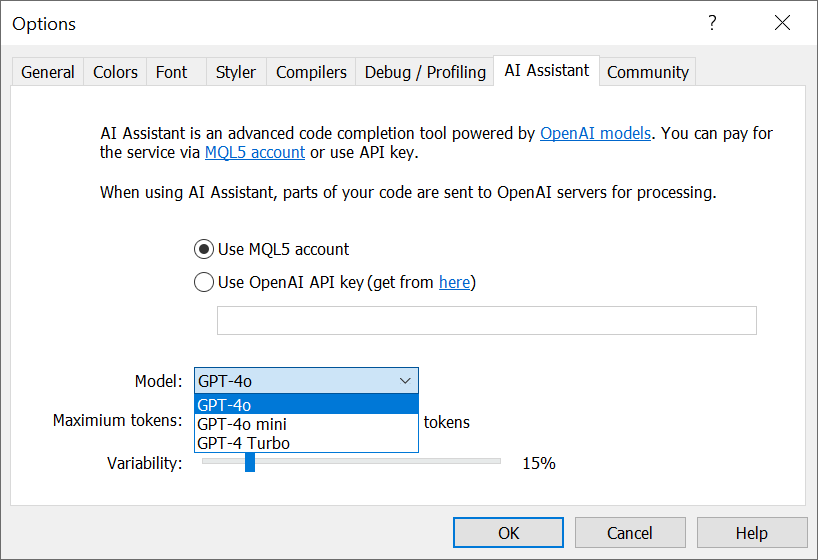Click the Variability slider handle
The height and width of the screenshot is (560, 818).
[250, 462]
